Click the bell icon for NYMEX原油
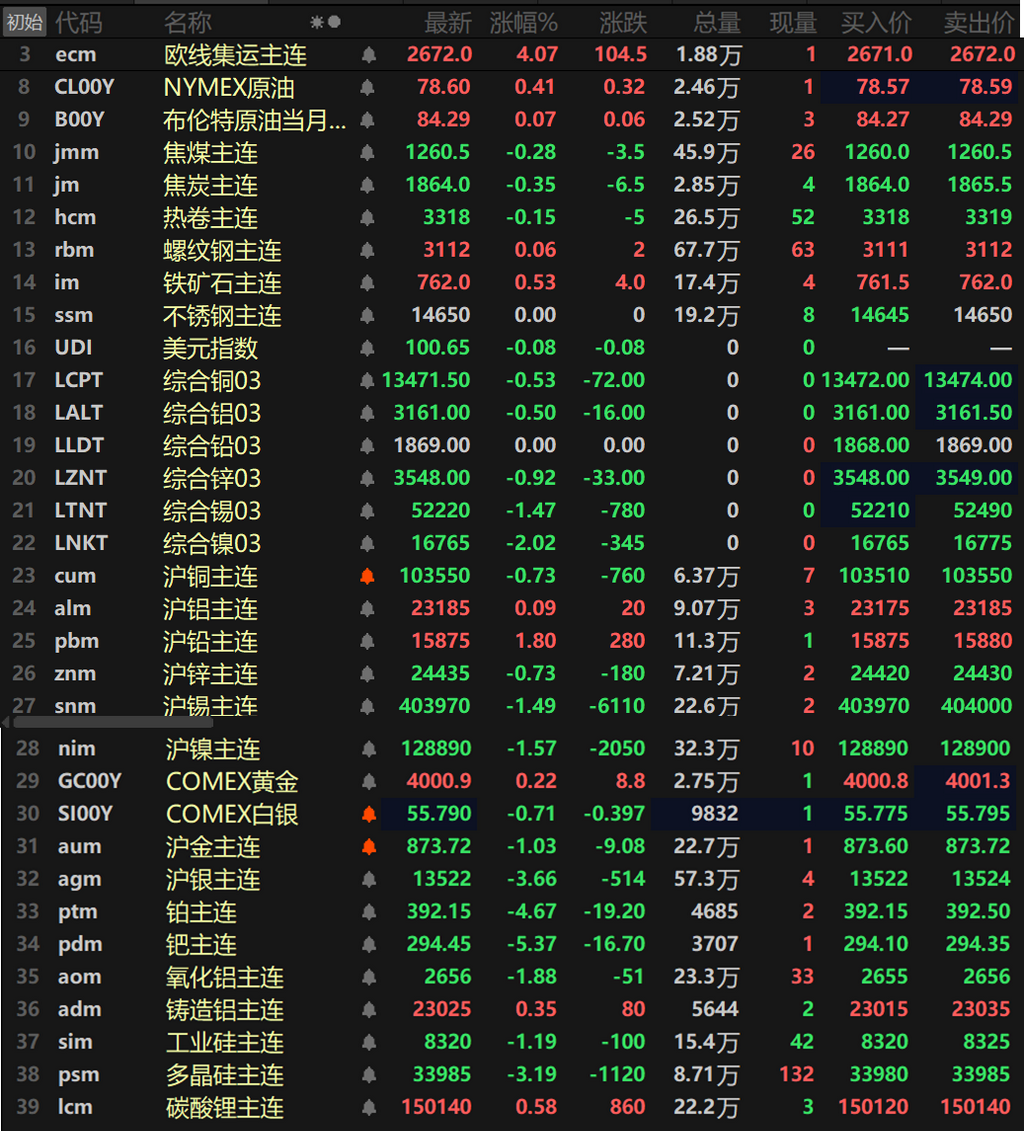The width and height of the screenshot is (1024, 1131). (x=367, y=87)
